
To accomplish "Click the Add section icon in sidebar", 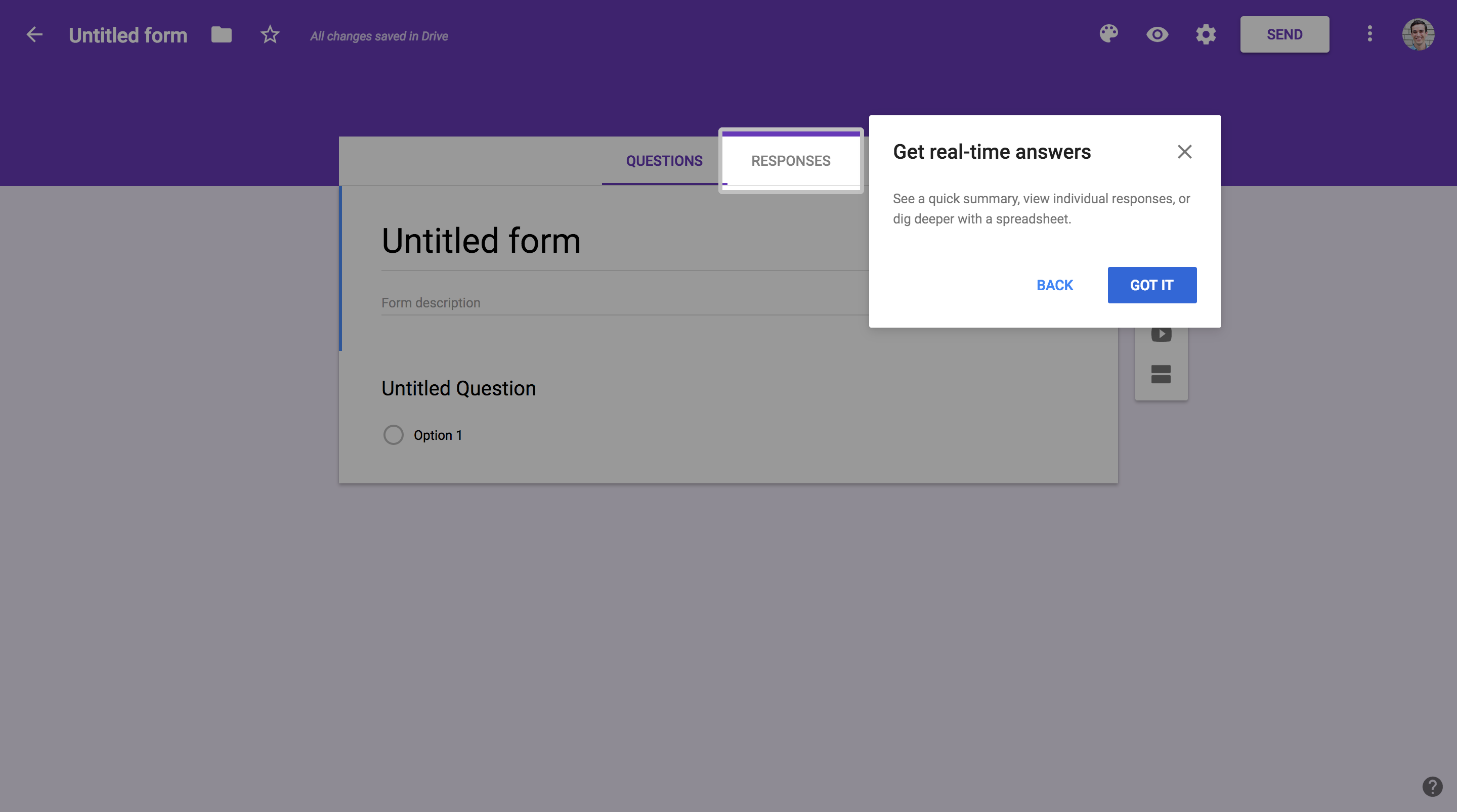I will coord(1161,374).
